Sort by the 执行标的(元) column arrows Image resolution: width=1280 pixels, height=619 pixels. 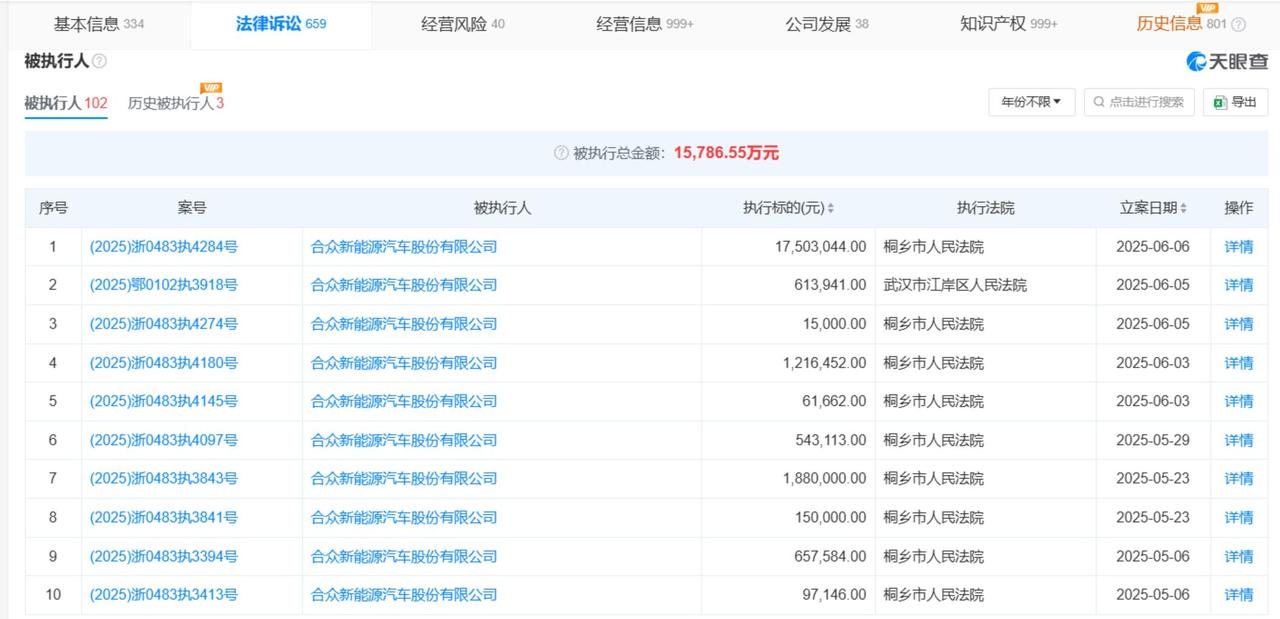click(x=830, y=208)
